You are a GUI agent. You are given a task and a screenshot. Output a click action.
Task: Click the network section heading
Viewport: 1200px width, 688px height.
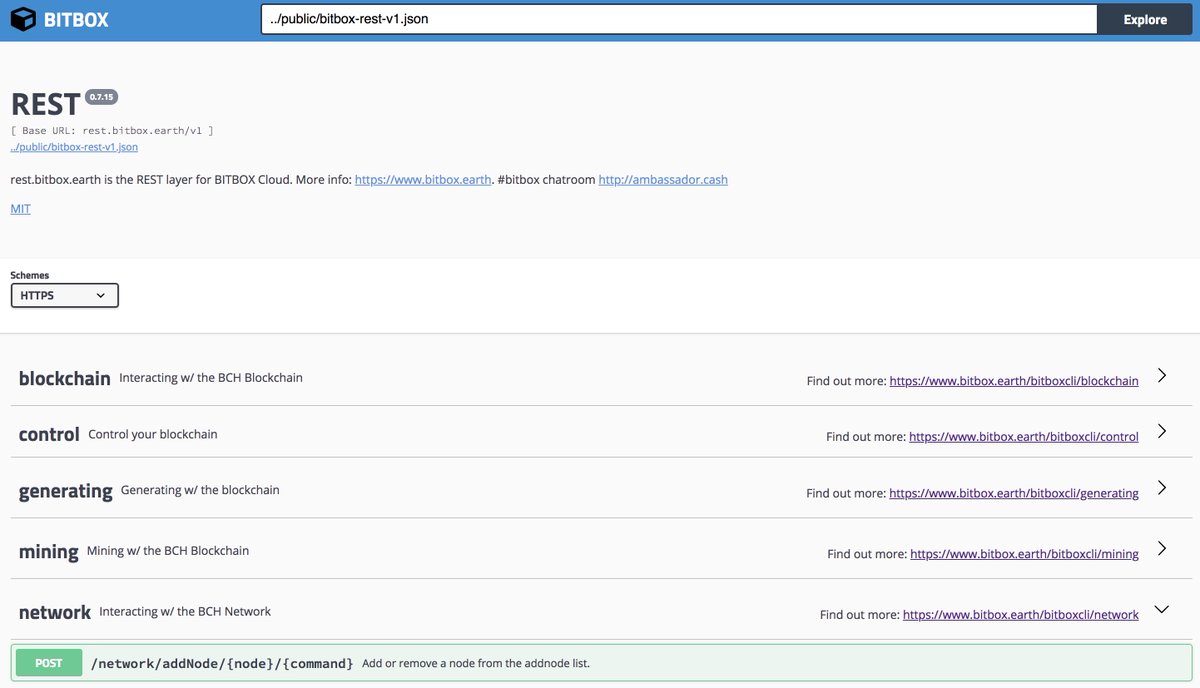[55, 612]
